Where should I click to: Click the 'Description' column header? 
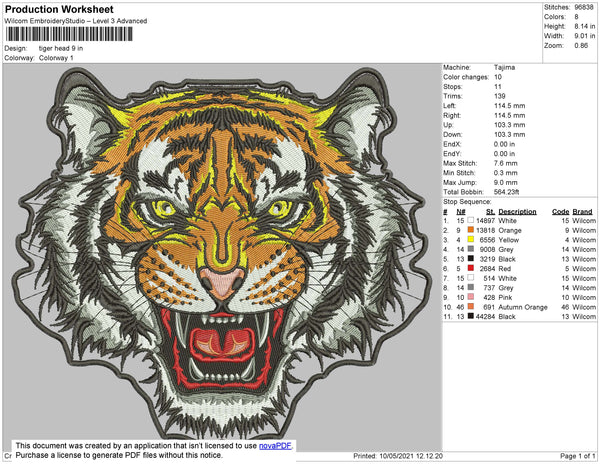pos(517,212)
